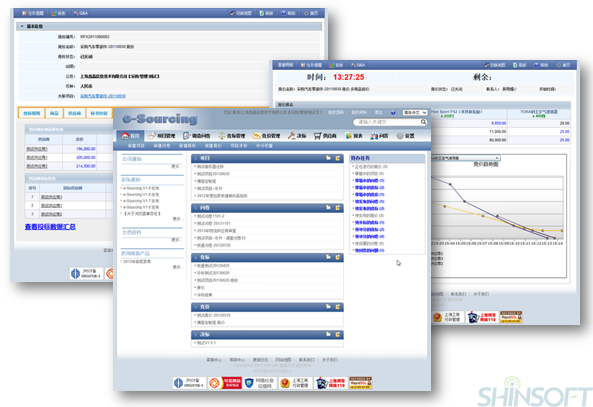Click the magnifier icon in search box
Screen dimensions: 593x407
(423, 122)
